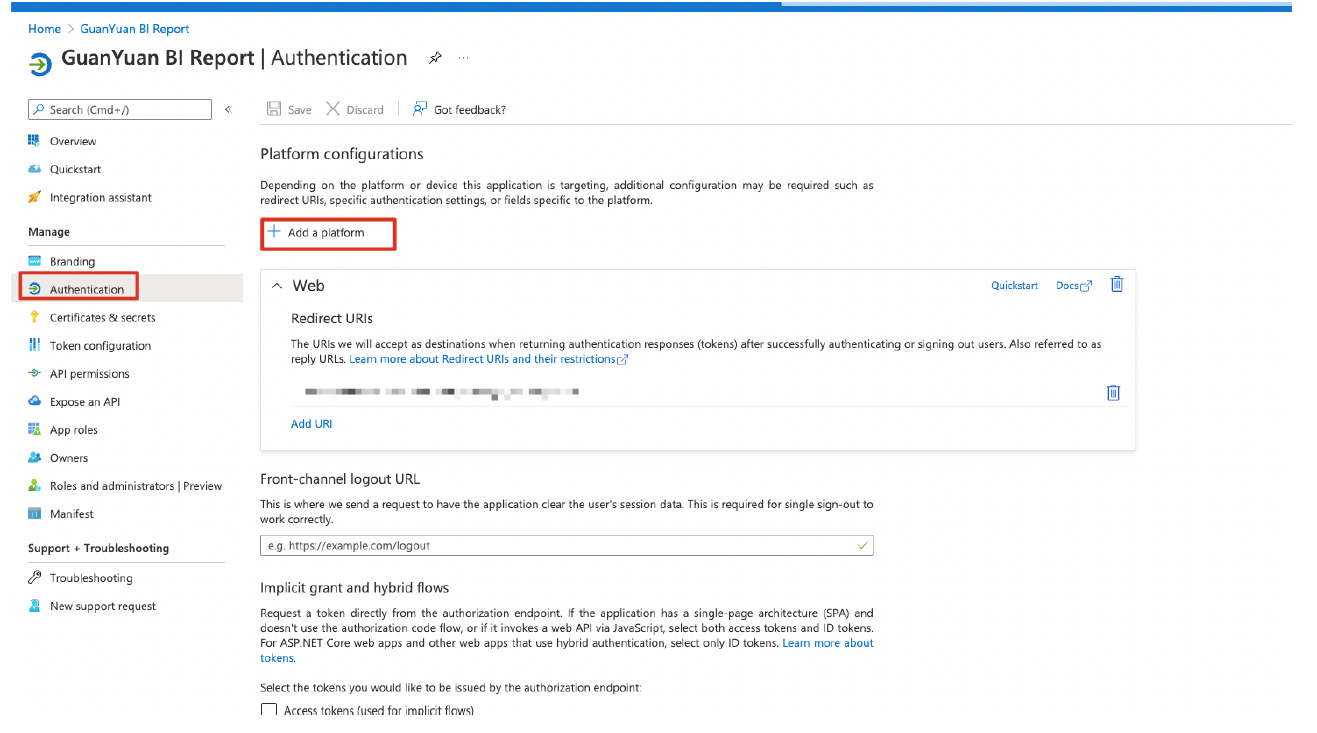Viewport: 1317px width, 733px height.
Task: Click the Token configuration bars icon
Action: pos(34,345)
